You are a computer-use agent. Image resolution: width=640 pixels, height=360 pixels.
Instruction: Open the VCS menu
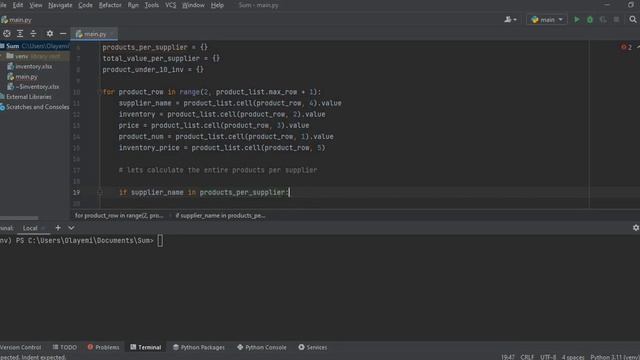click(171, 5)
